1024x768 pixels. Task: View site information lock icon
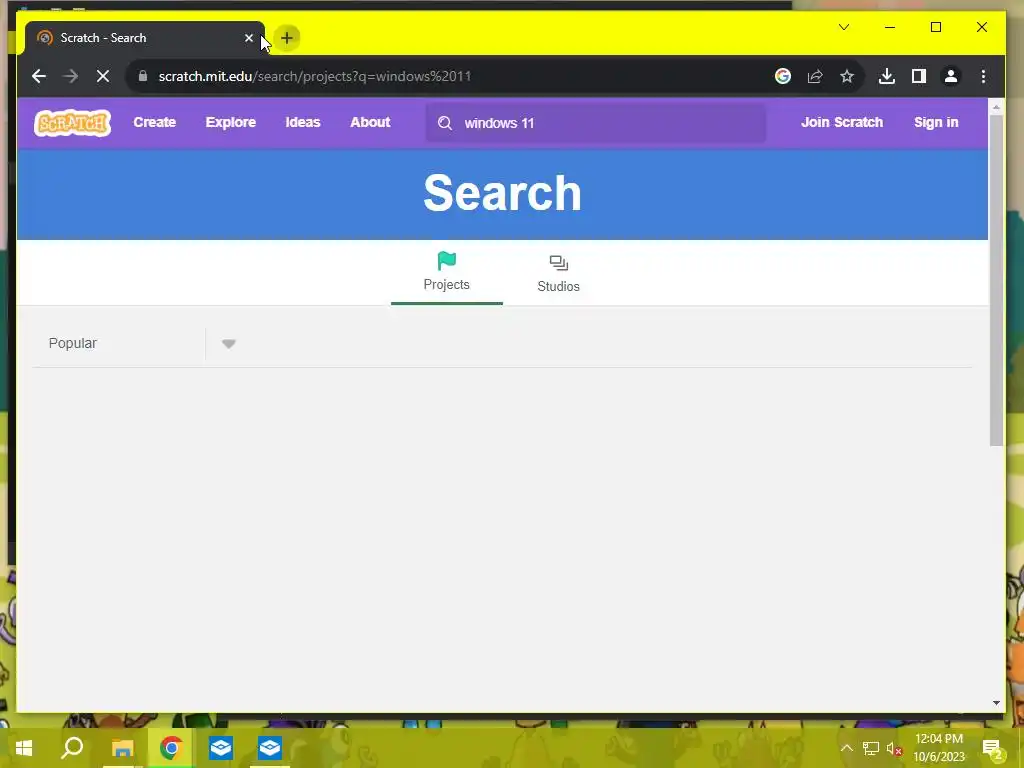(x=142, y=76)
